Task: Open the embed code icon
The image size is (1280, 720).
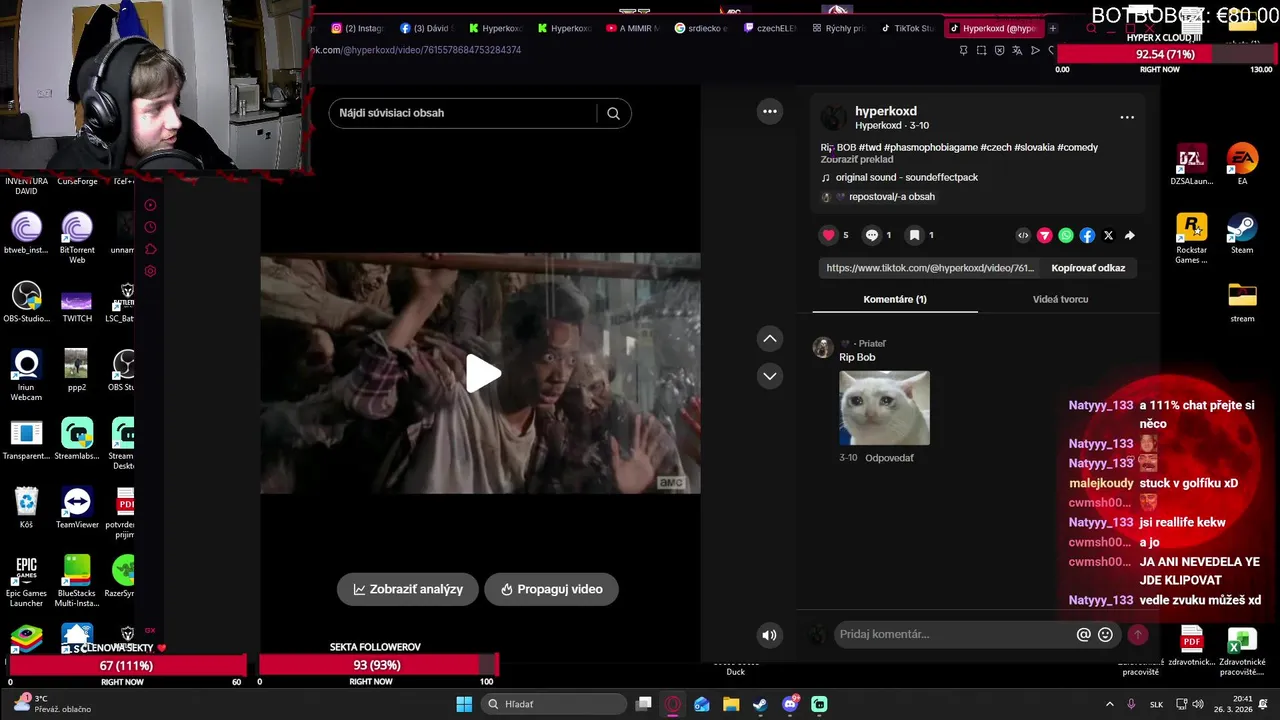Action: [1023, 236]
